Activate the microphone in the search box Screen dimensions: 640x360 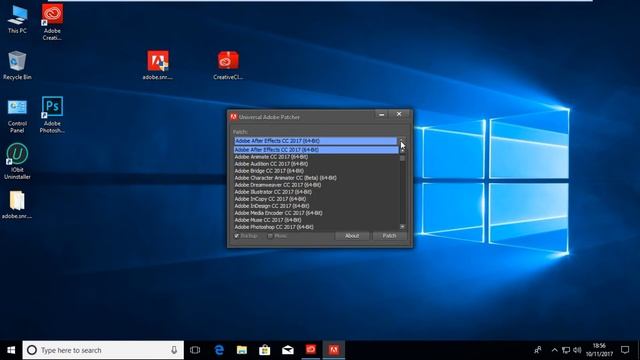[x=174, y=350]
